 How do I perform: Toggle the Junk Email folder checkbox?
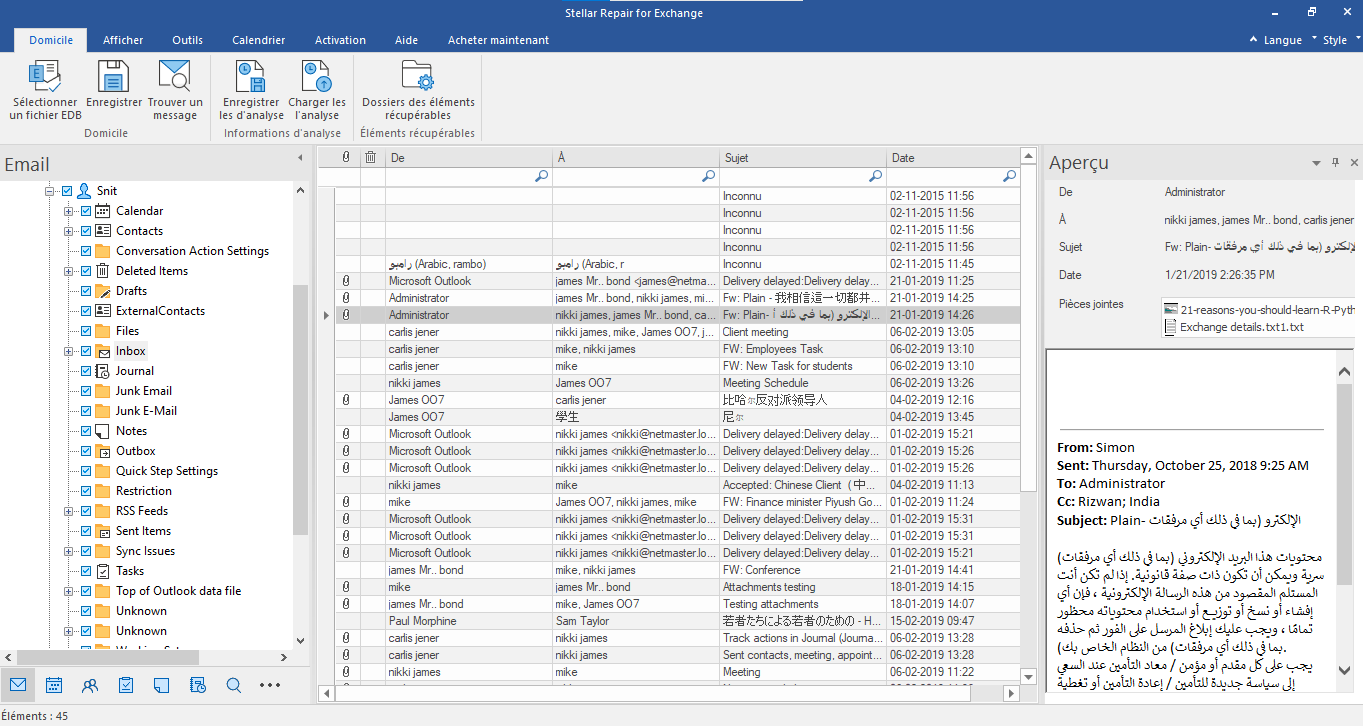[x=86, y=391]
